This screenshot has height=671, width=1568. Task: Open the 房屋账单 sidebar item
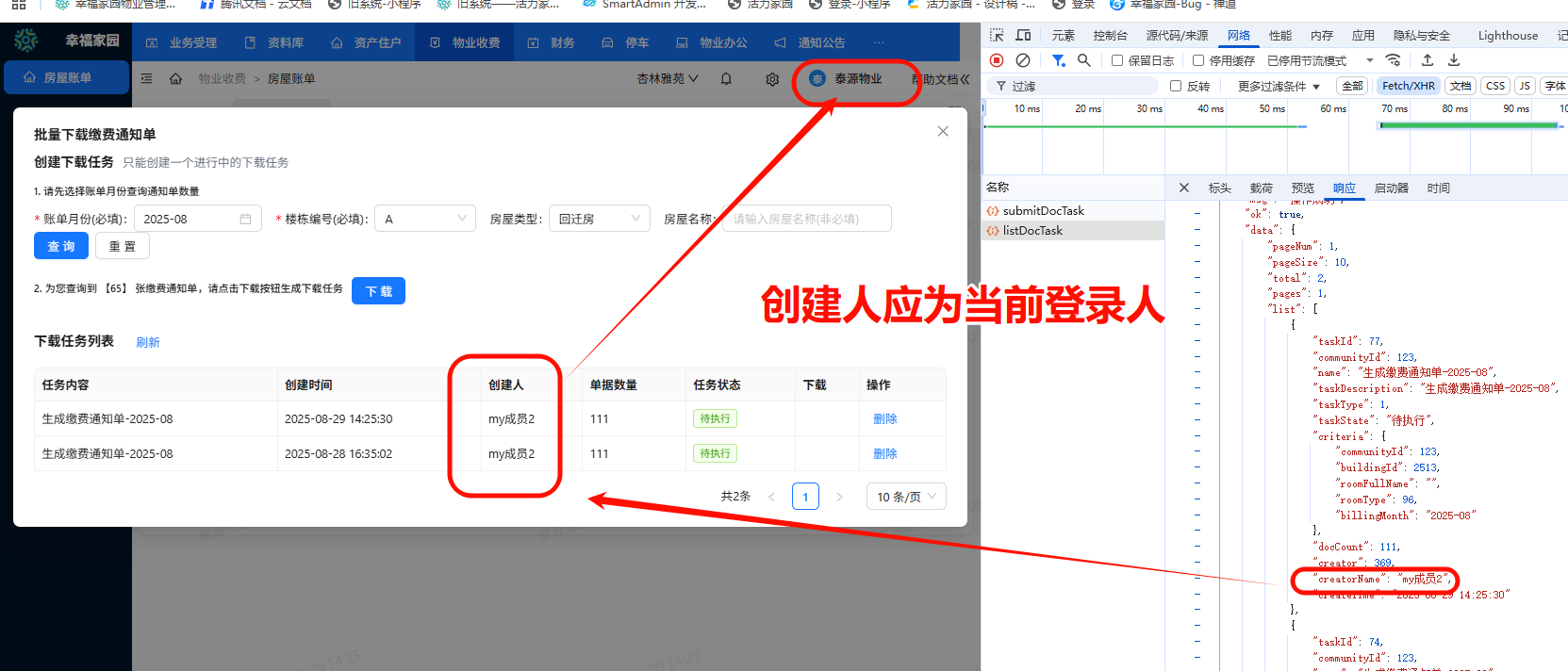tap(66, 77)
